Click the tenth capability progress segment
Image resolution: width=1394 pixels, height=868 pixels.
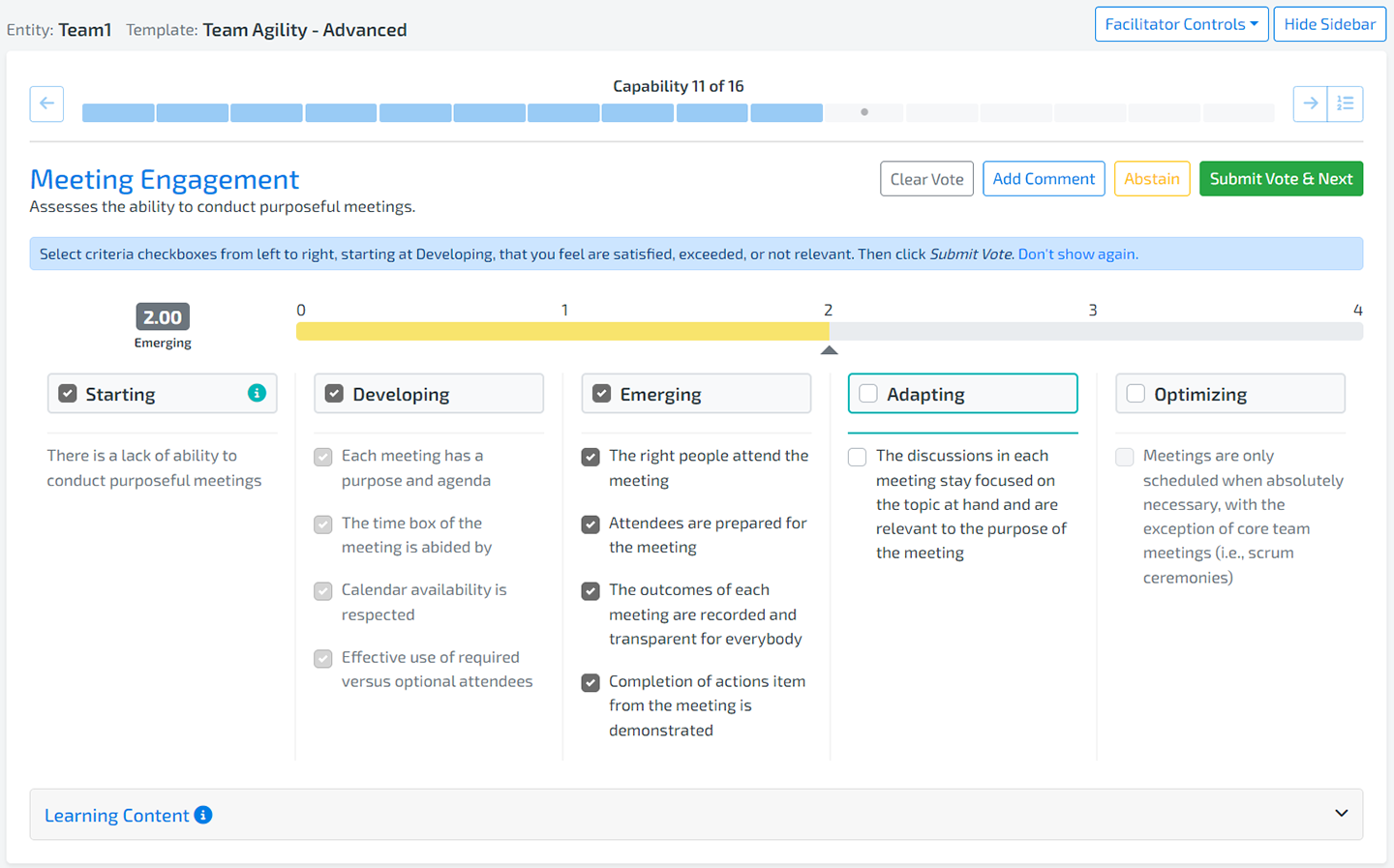point(787,113)
